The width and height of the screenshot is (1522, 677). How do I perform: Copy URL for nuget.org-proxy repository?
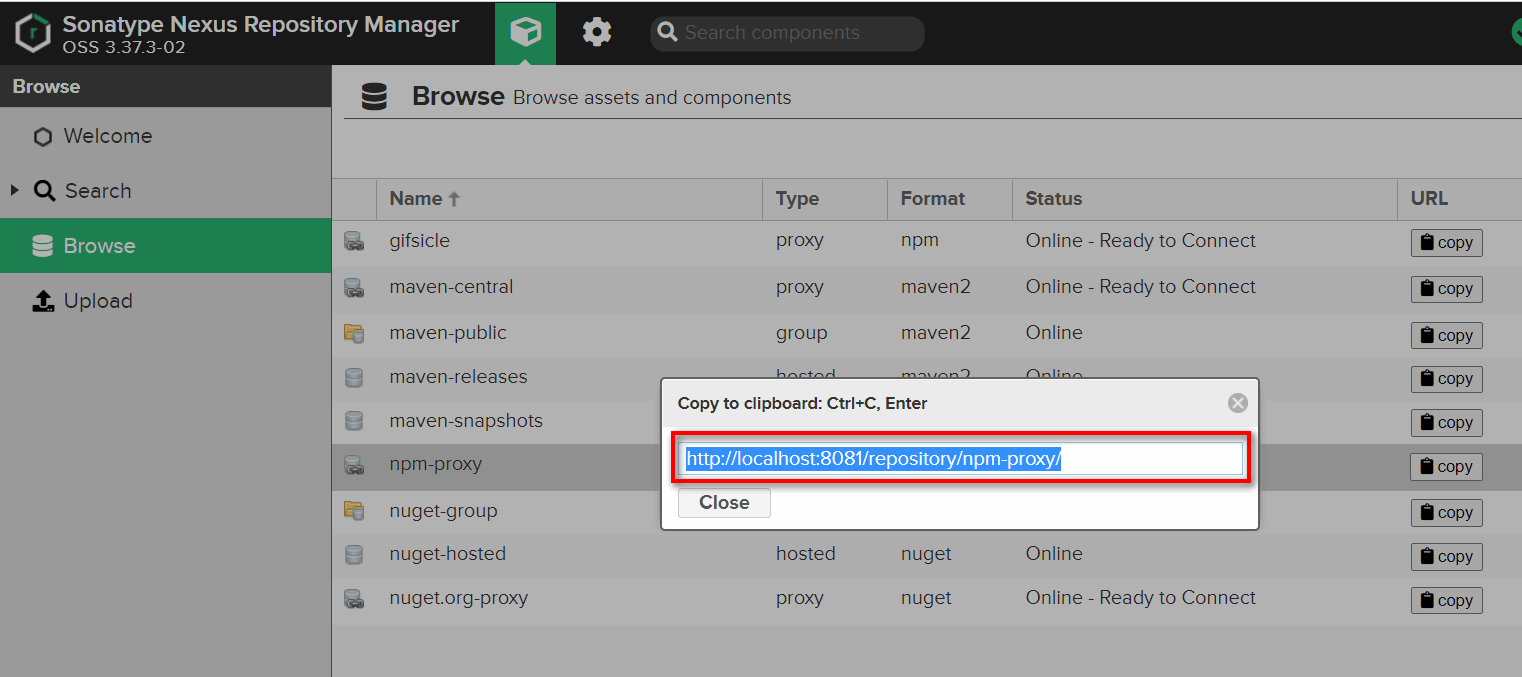[x=1446, y=601]
